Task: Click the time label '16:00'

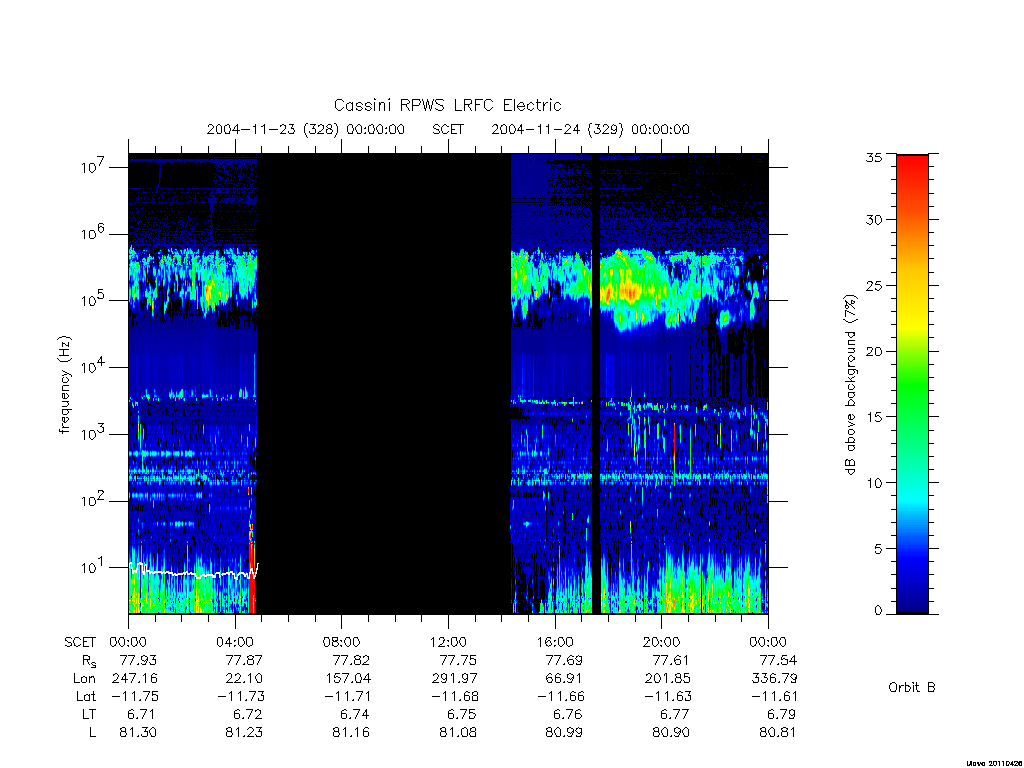Action: 554,642
